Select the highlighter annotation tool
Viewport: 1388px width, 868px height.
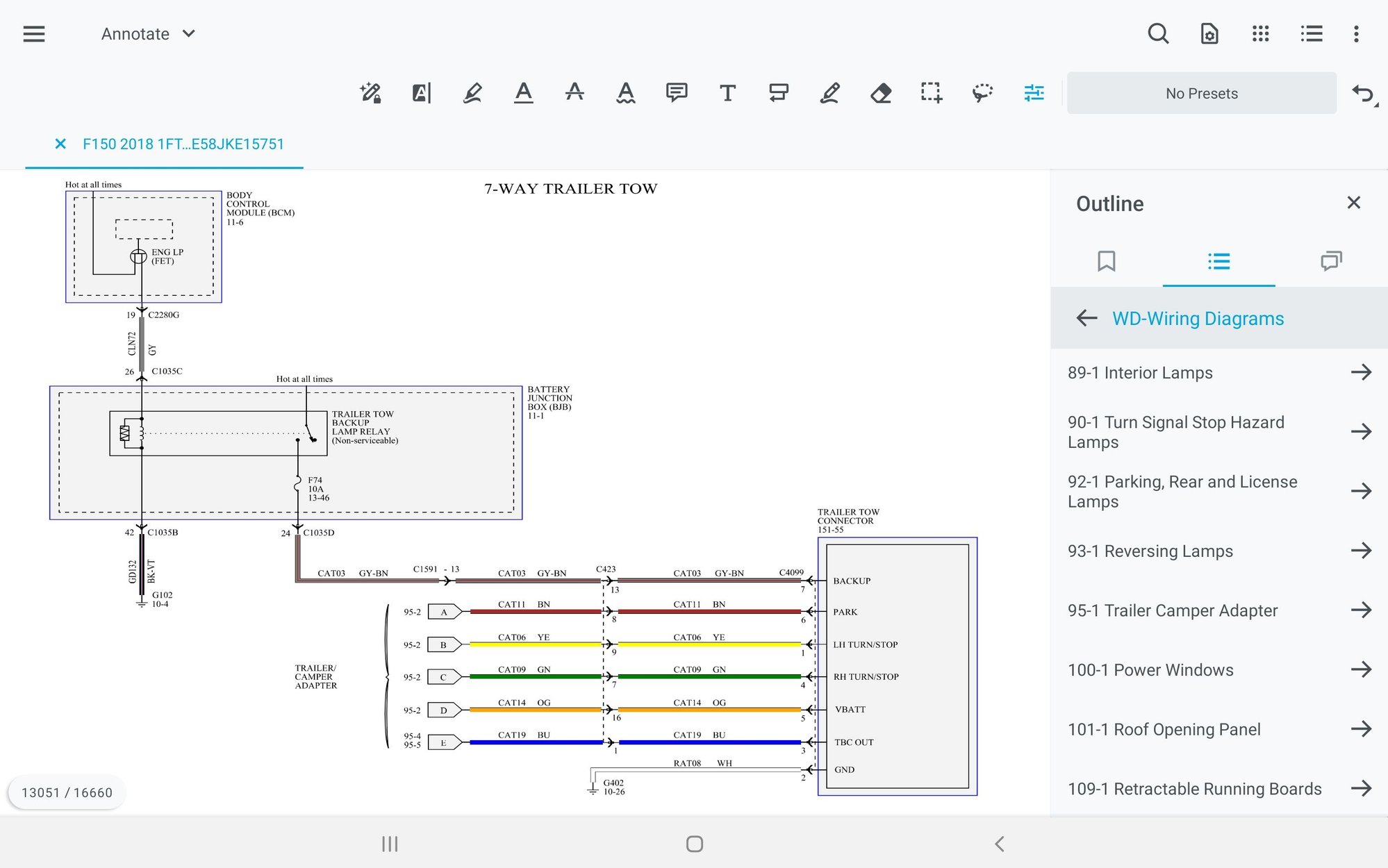tap(473, 92)
